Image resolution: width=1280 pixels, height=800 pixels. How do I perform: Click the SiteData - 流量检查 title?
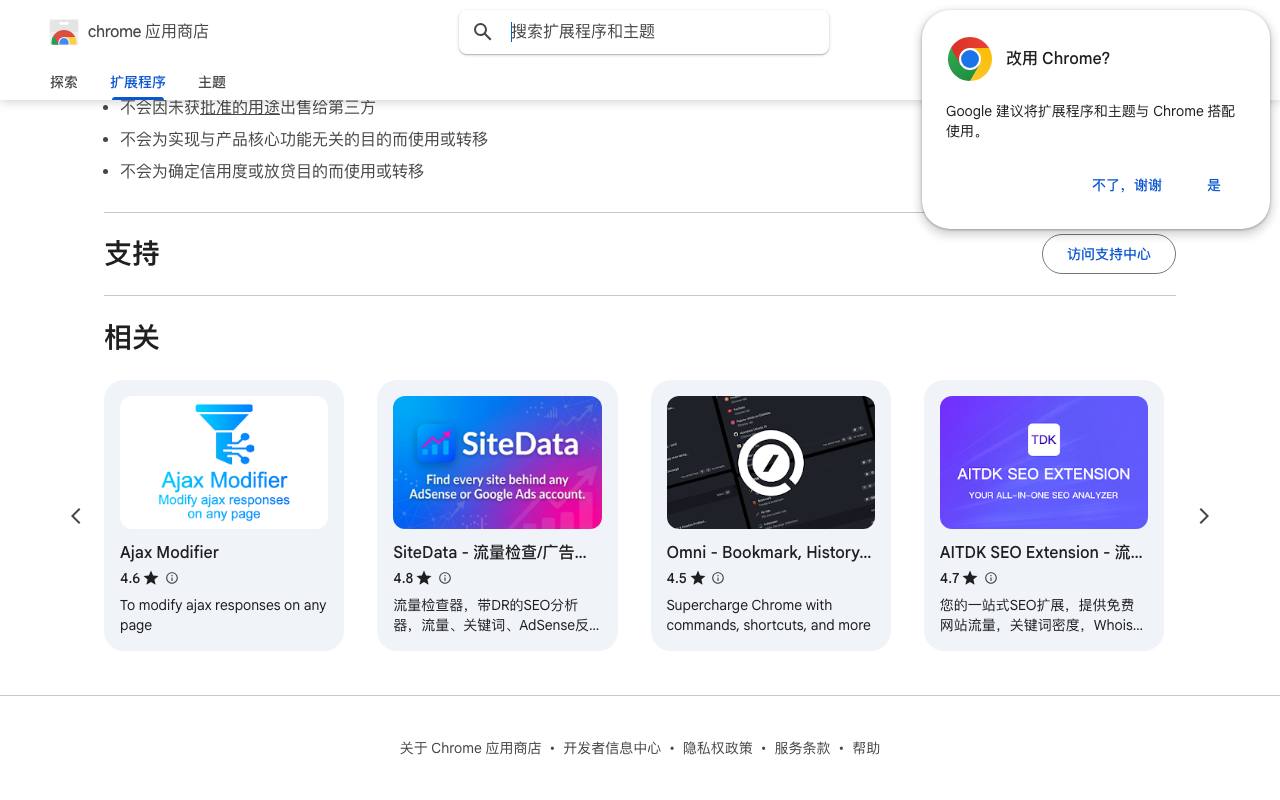[x=490, y=552]
